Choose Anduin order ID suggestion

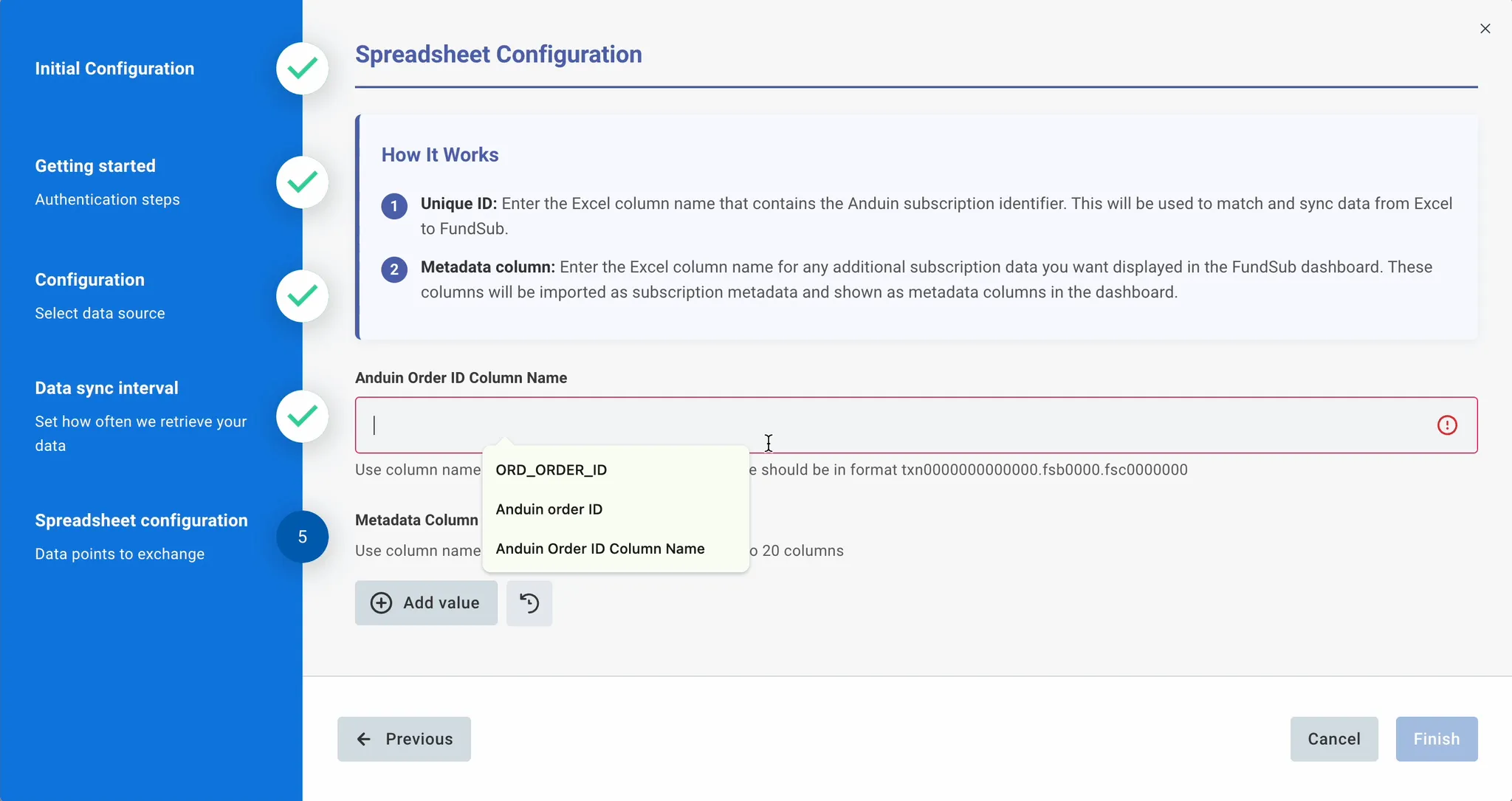tap(549, 509)
